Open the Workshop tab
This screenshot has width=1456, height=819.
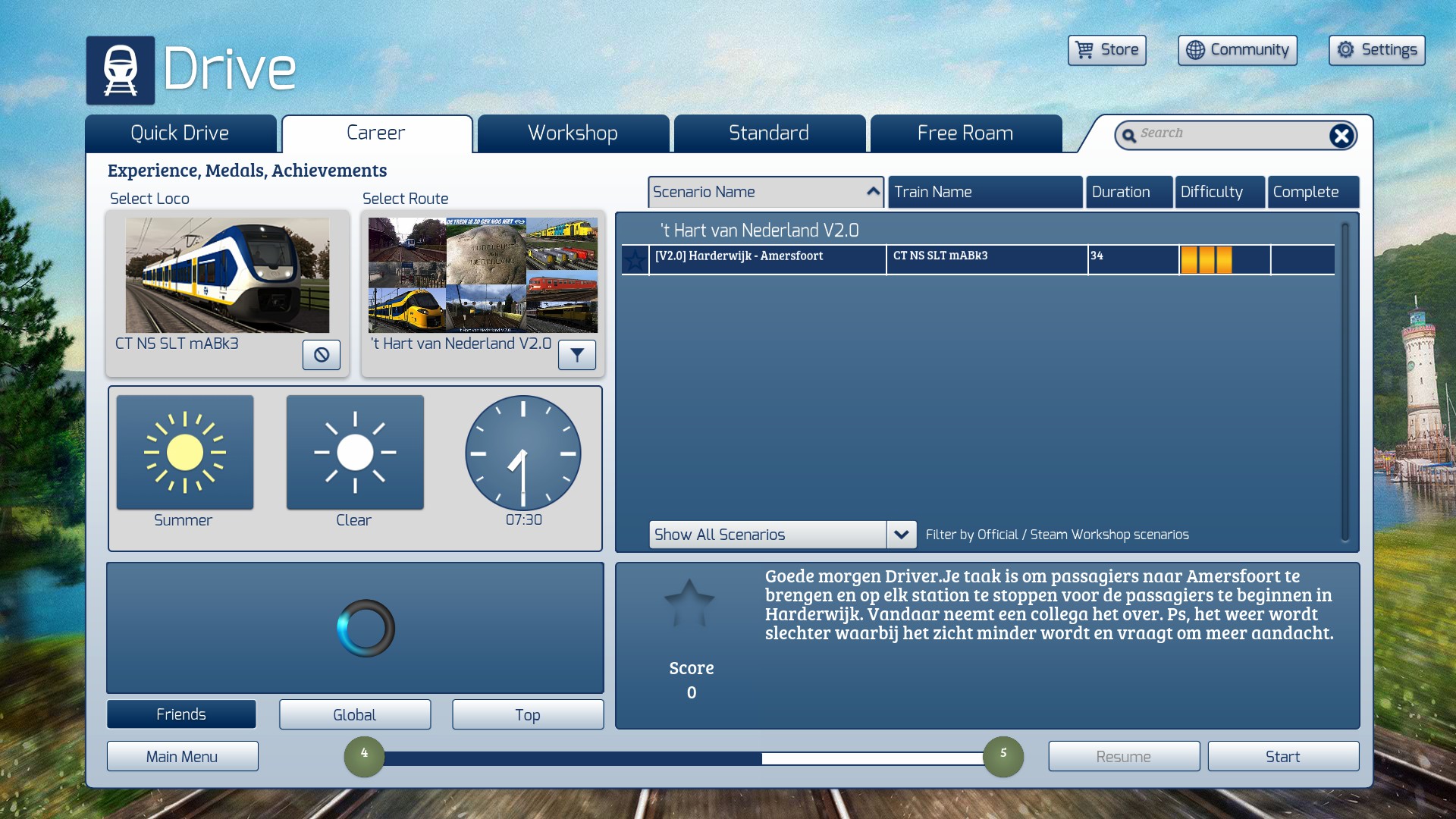click(x=573, y=133)
